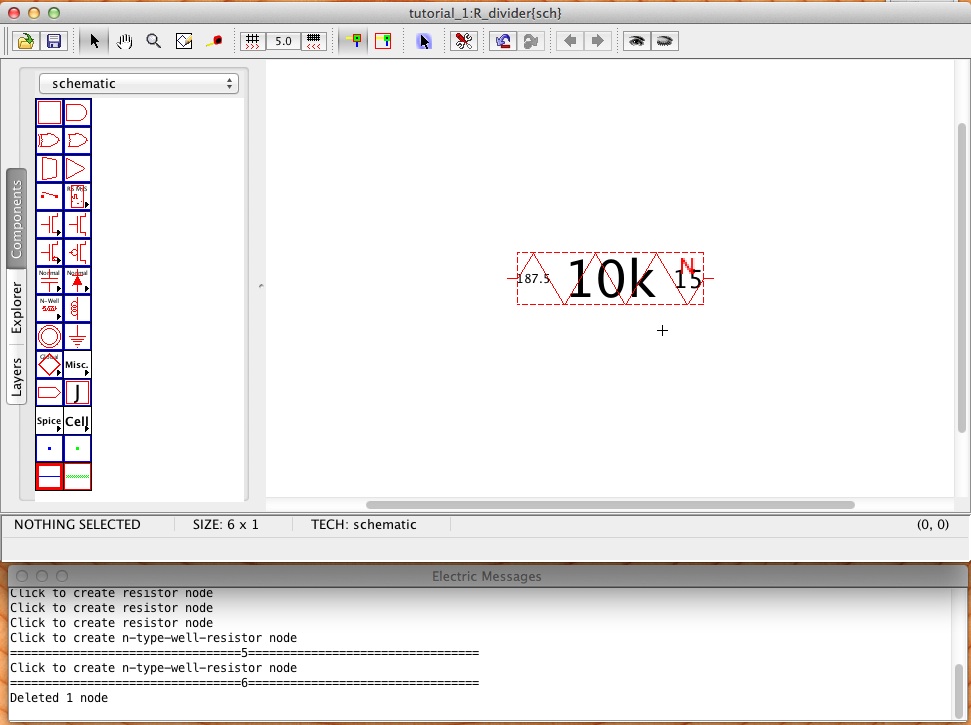Click the Cell instance button
This screenshot has height=725, width=971.
(x=77, y=421)
